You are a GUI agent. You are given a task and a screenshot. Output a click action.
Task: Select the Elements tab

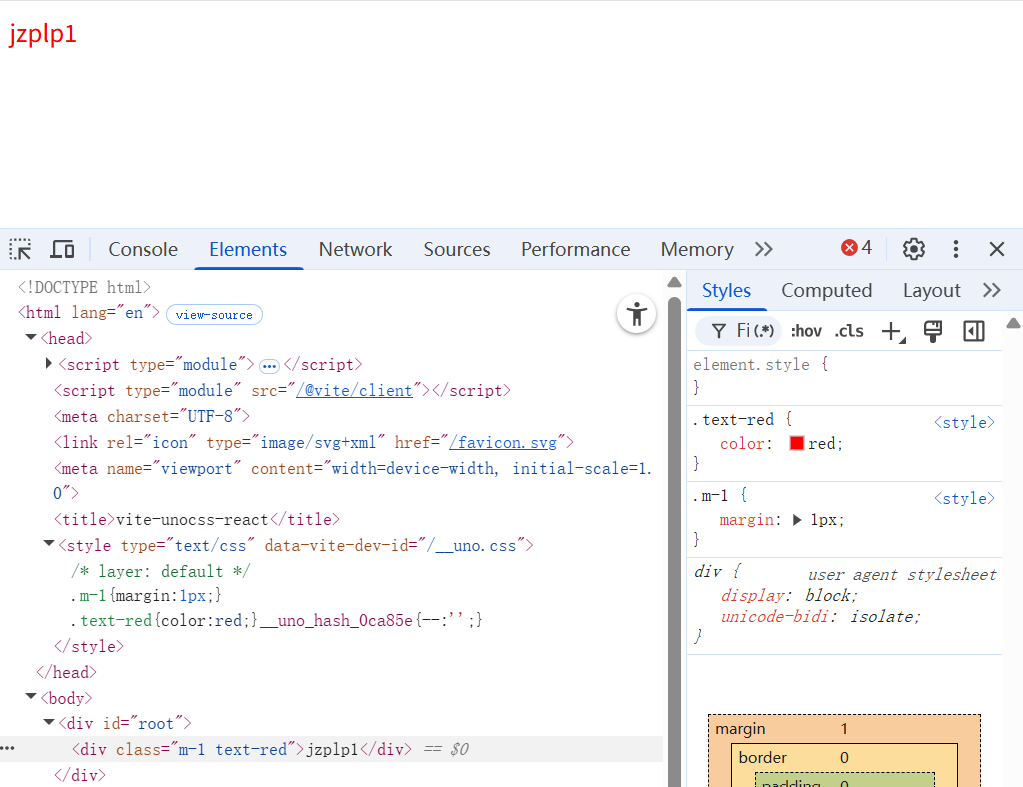tap(248, 249)
